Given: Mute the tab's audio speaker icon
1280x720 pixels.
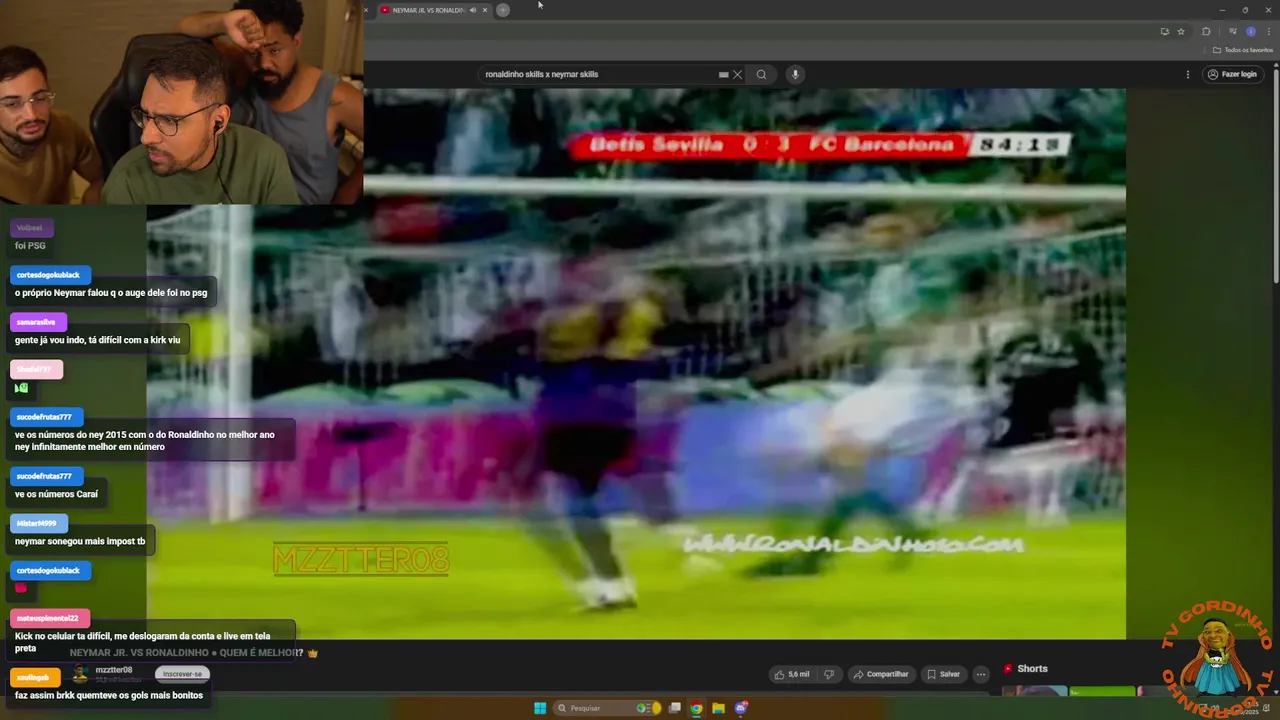Looking at the screenshot, I should click(x=473, y=10).
